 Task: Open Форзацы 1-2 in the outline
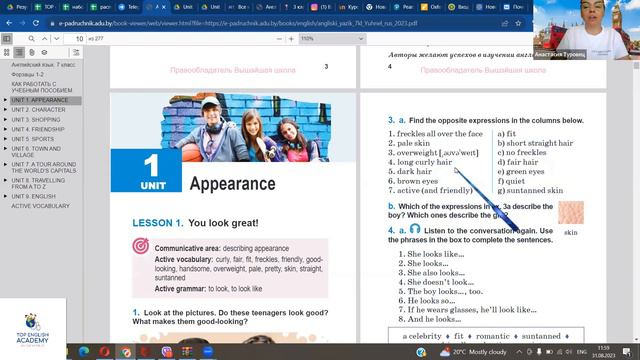27,75
